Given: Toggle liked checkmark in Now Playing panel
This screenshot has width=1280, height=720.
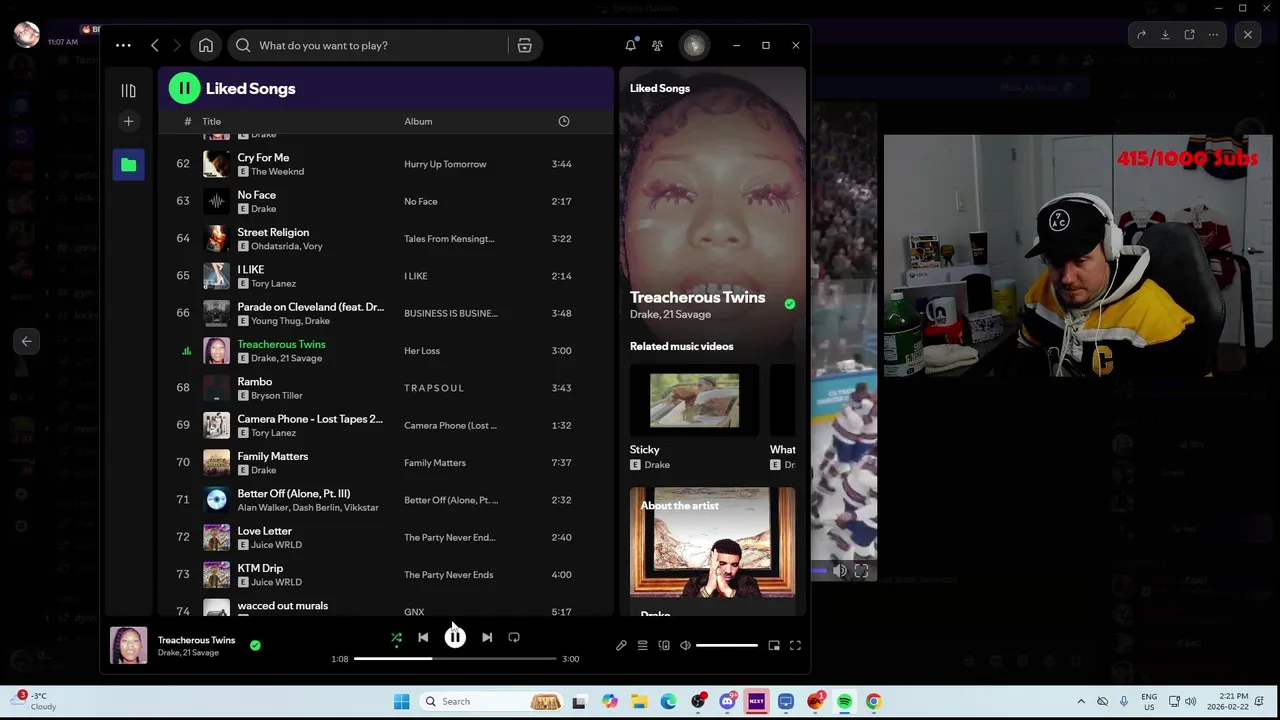Looking at the screenshot, I should (790, 304).
